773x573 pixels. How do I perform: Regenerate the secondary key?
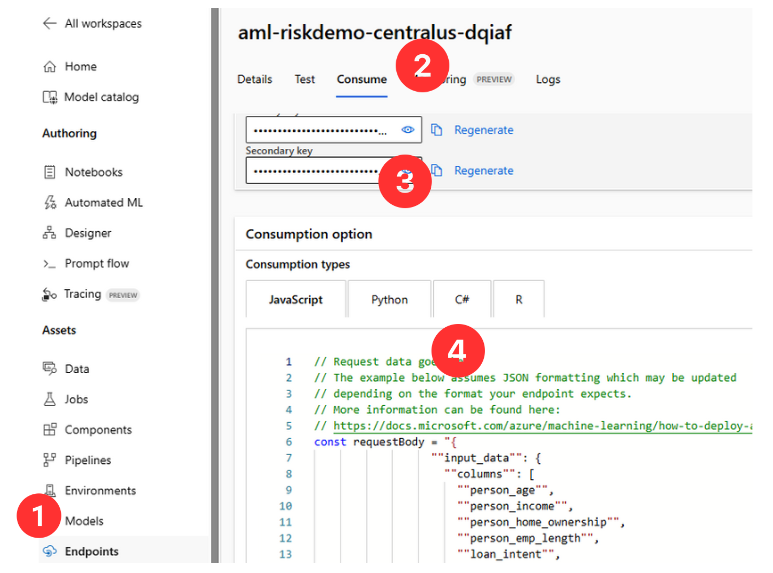[483, 171]
